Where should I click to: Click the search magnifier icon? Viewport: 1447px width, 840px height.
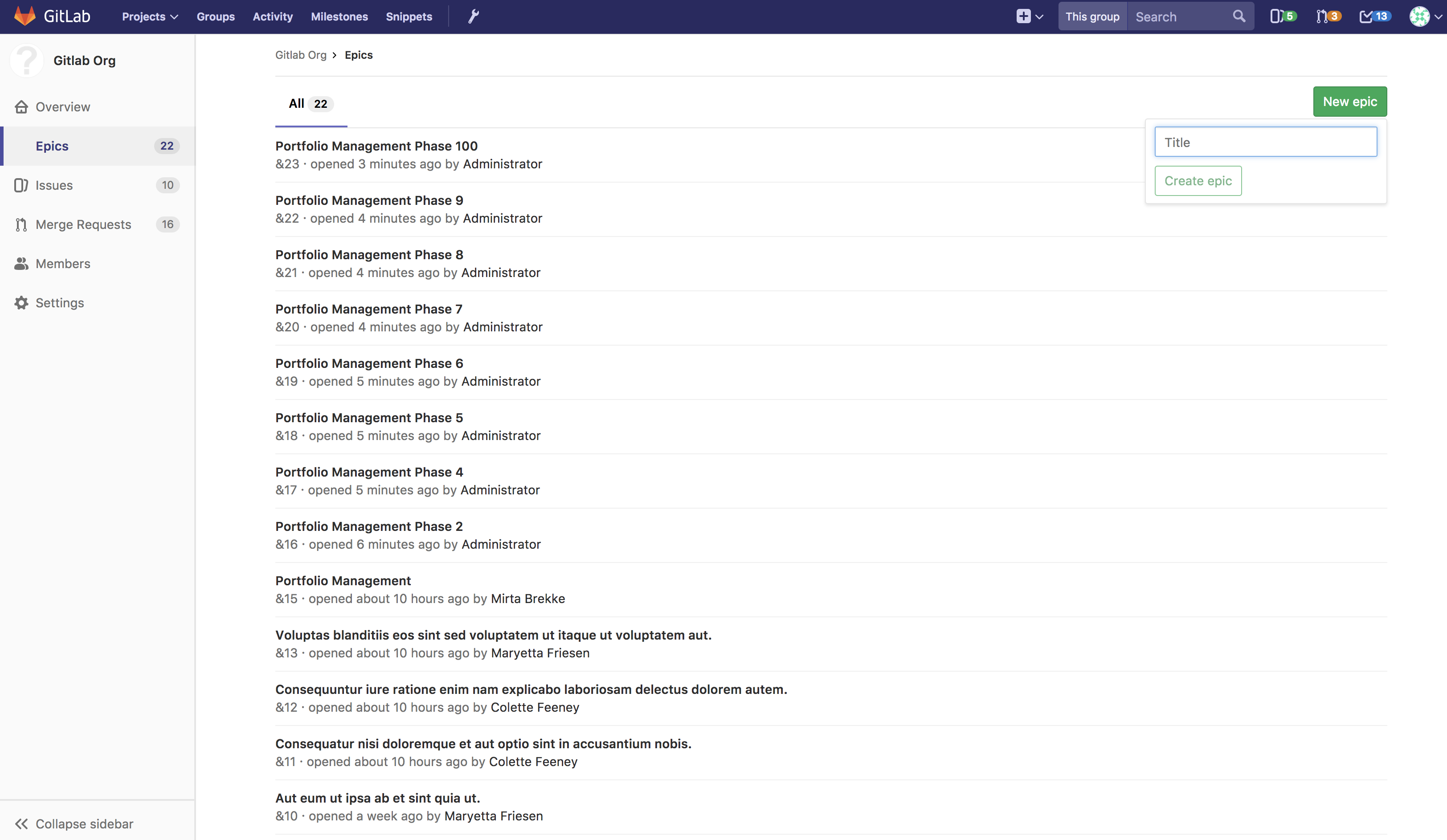pyautogui.click(x=1239, y=16)
